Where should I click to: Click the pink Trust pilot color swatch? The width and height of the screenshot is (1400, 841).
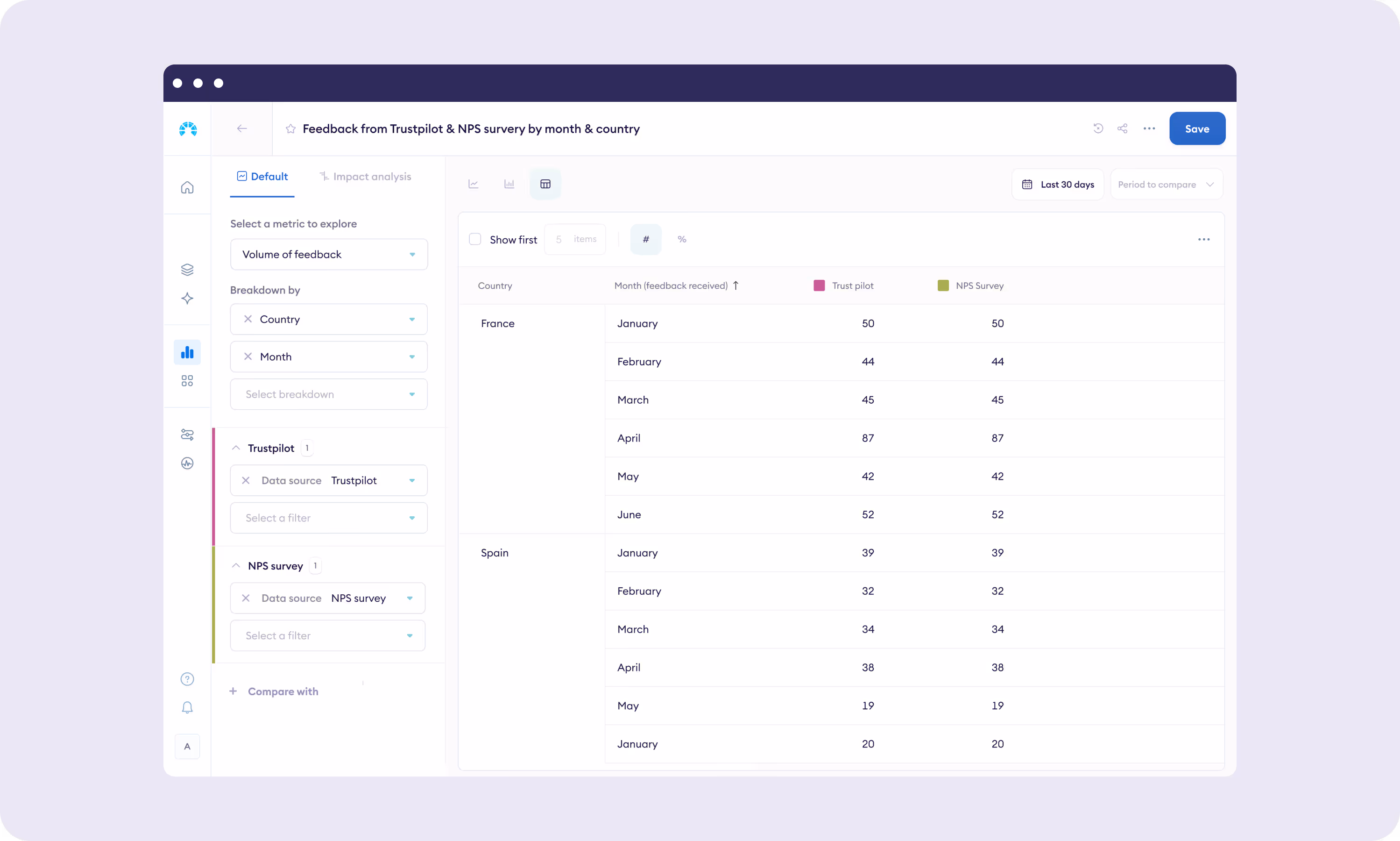[819, 285]
